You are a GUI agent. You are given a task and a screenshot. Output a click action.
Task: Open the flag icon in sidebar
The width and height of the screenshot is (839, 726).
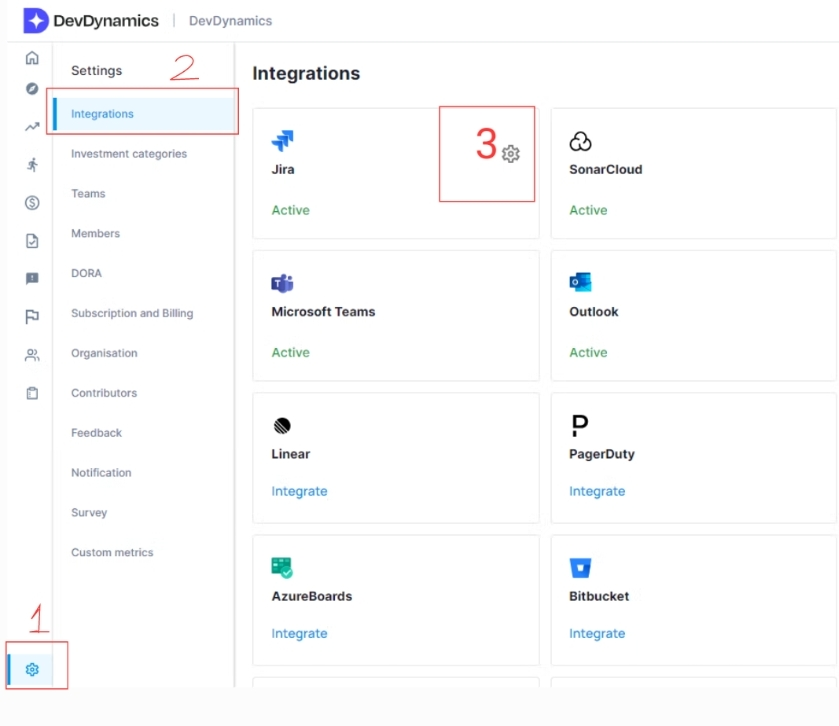click(32, 317)
